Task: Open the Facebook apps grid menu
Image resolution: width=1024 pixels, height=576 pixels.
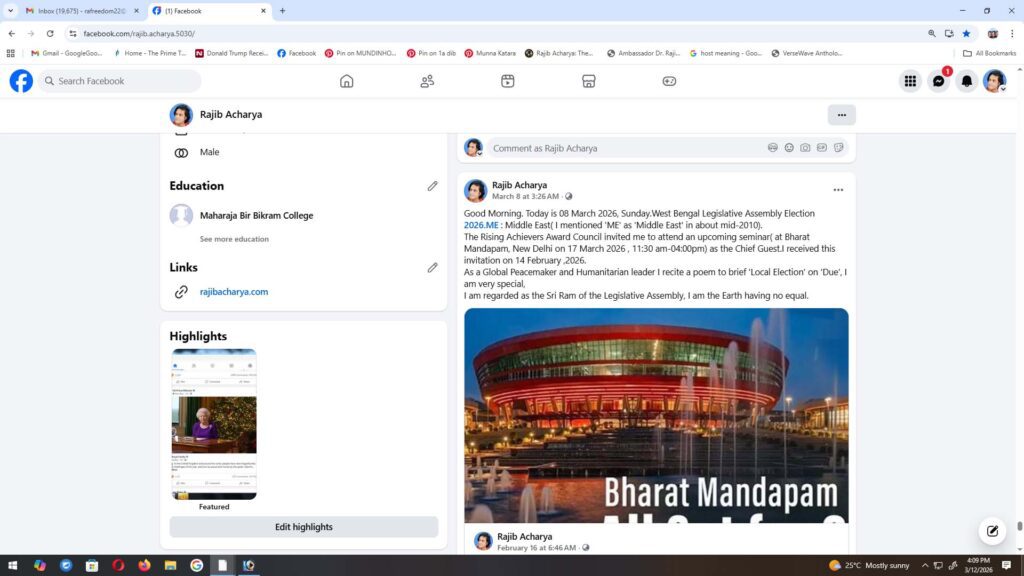Action: (910, 81)
